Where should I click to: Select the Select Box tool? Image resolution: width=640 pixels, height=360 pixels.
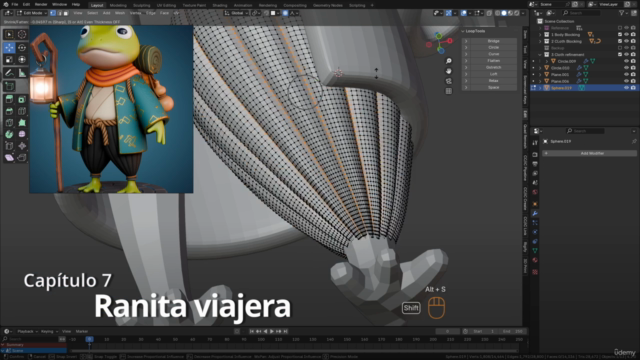tap(9, 34)
